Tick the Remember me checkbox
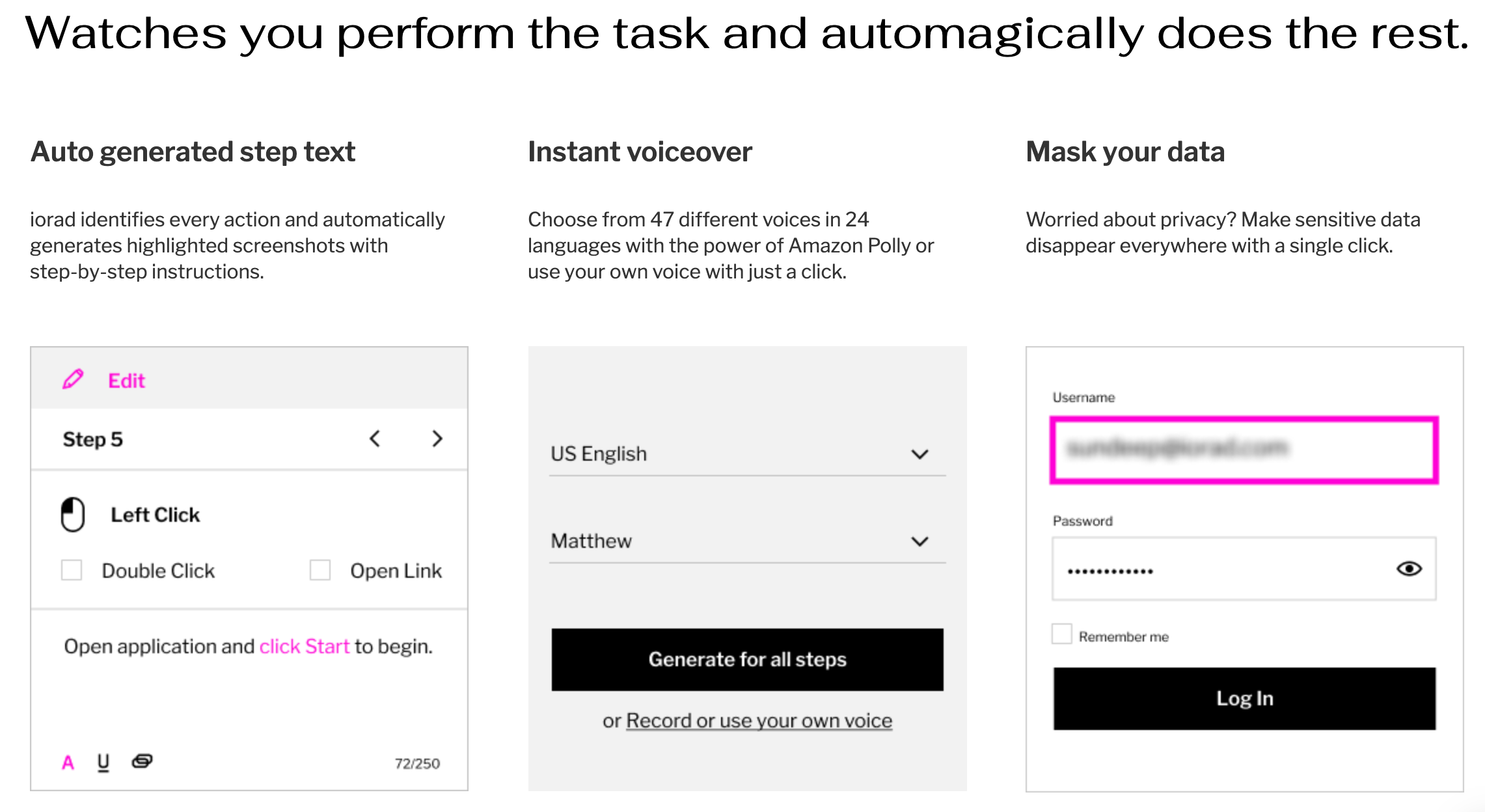 [1062, 634]
